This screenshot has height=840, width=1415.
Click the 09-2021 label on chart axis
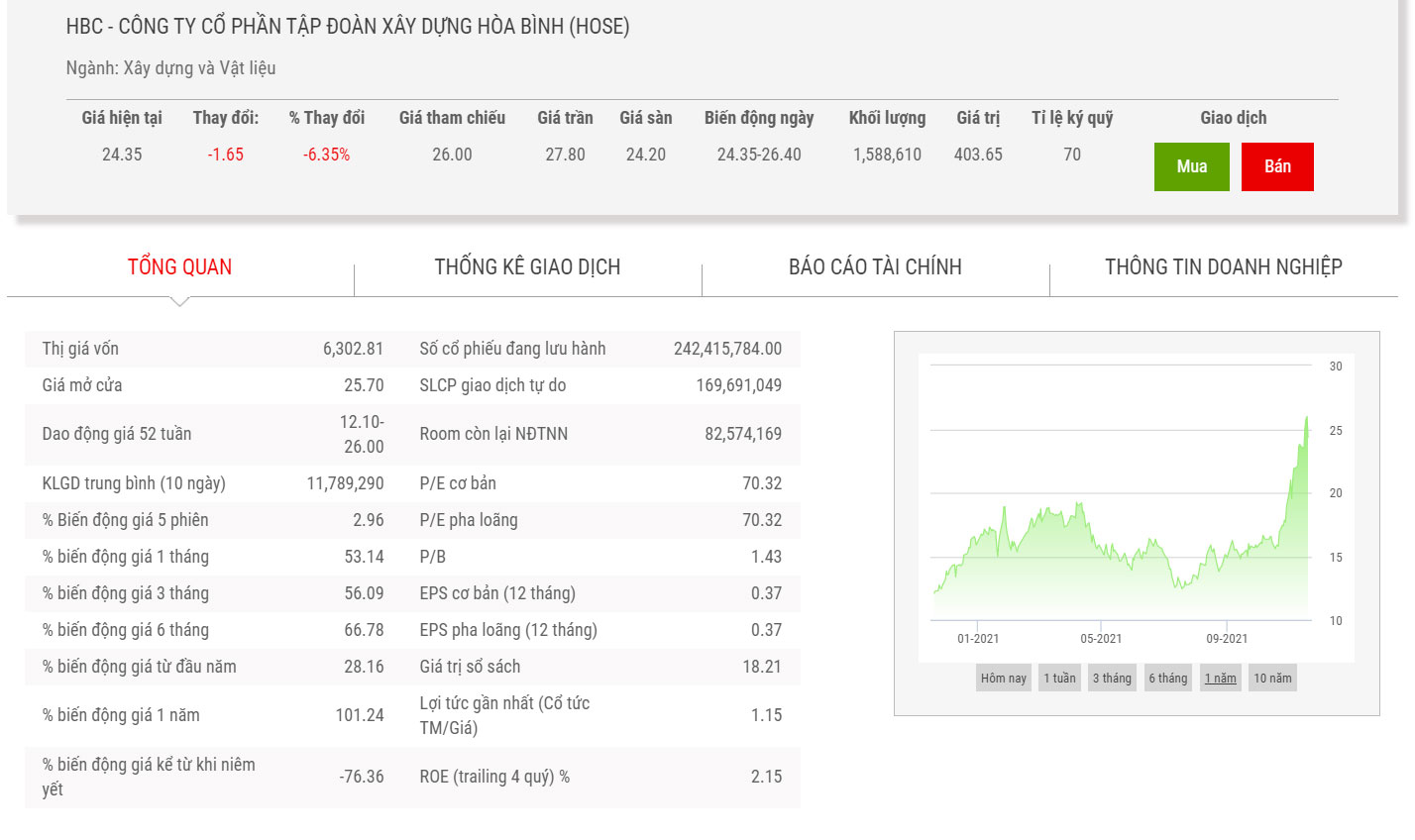click(1227, 639)
